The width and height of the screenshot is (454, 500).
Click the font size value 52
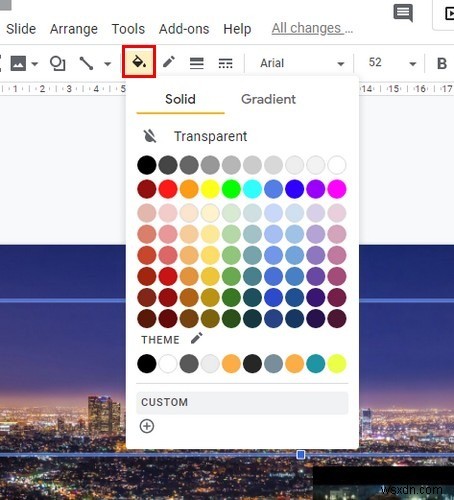click(375, 62)
